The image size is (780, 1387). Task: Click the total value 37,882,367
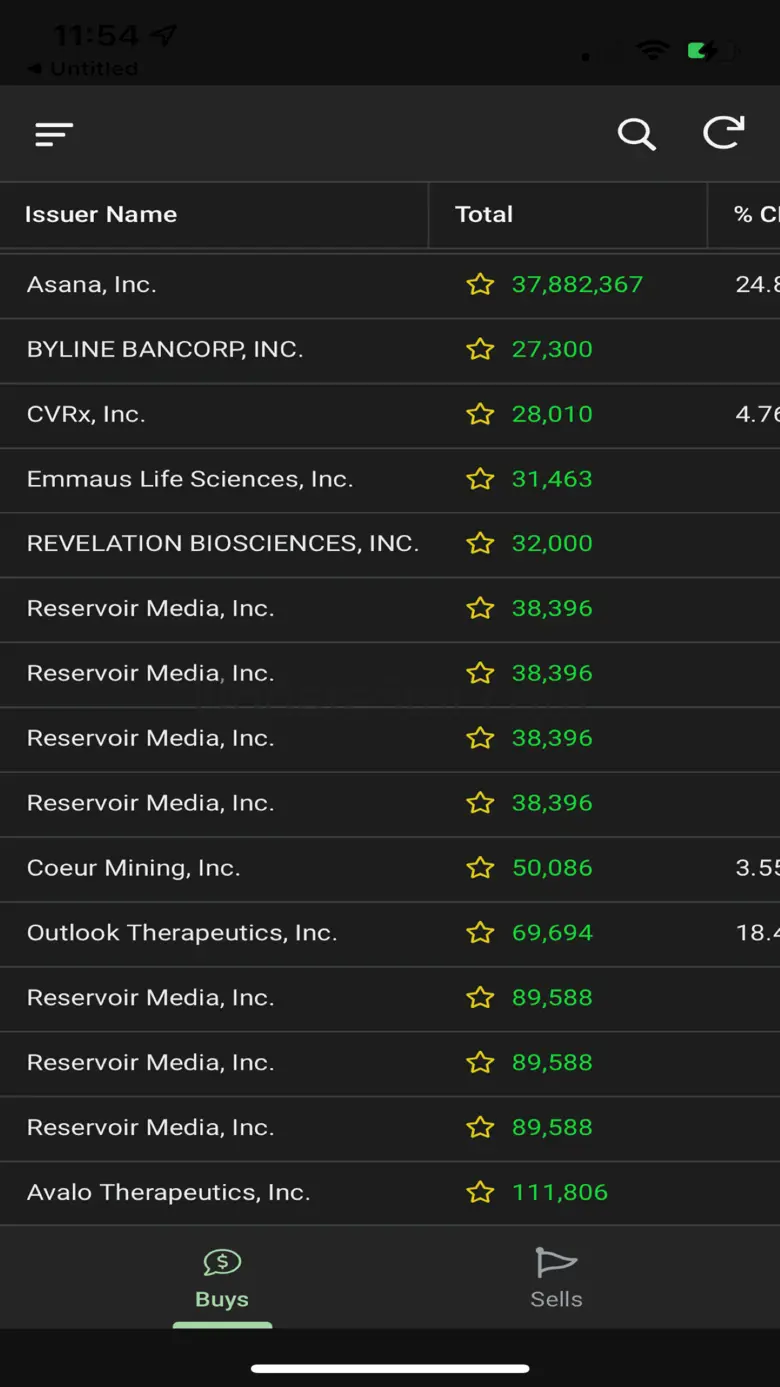(x=577, y=285)
